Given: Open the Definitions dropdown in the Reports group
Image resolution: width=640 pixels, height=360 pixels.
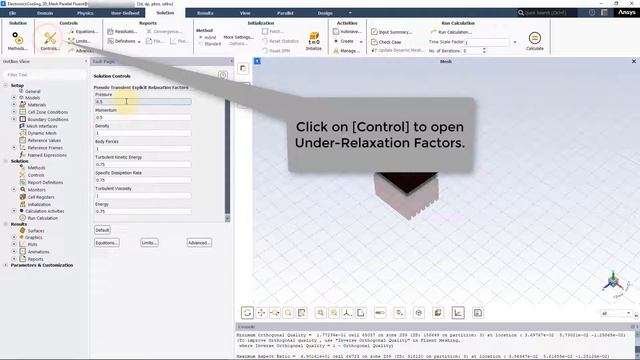Looking at the screenshot, I should click(124, 41).
